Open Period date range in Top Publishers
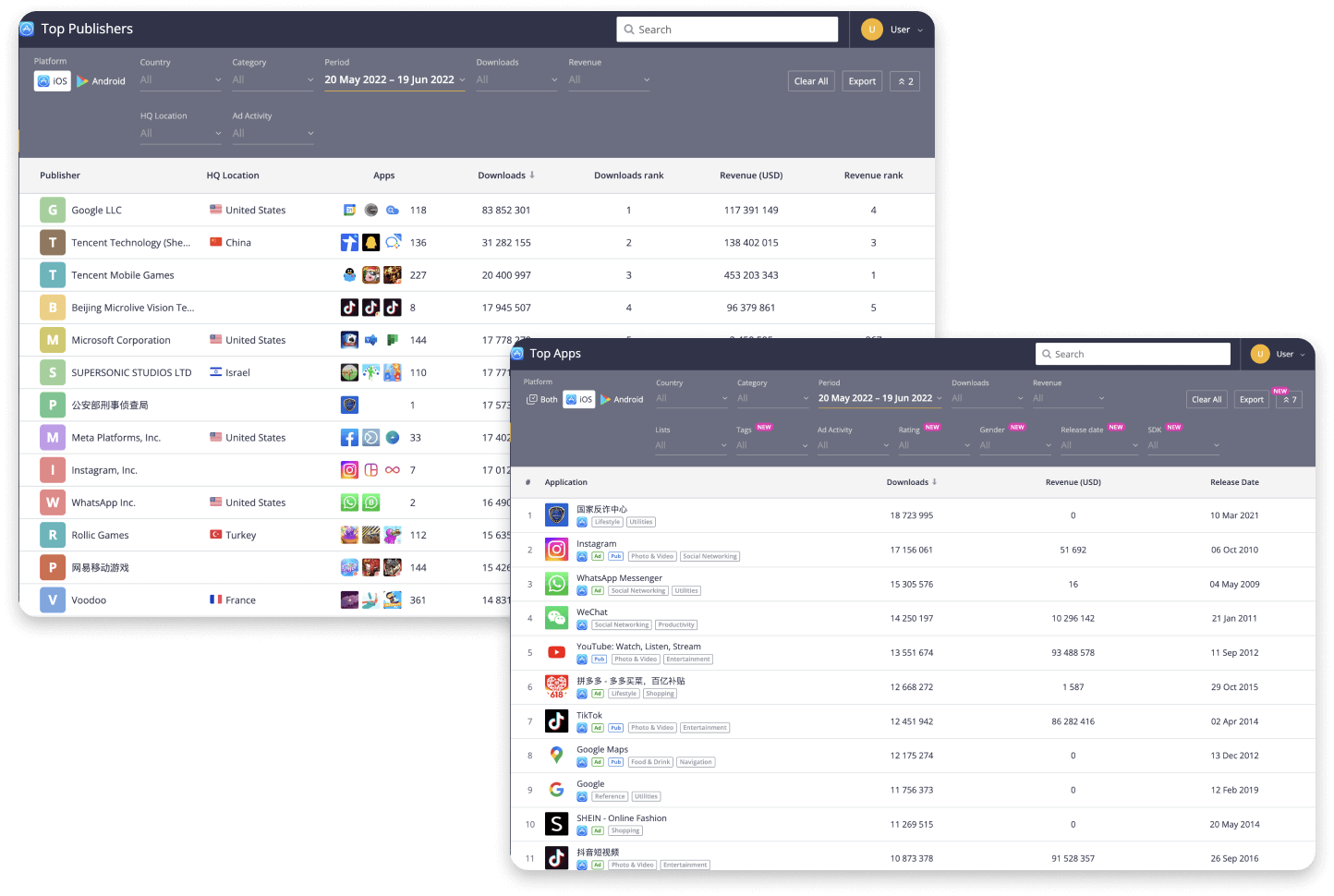Viewport: 1334px width, 896px height. coord(395,80)
